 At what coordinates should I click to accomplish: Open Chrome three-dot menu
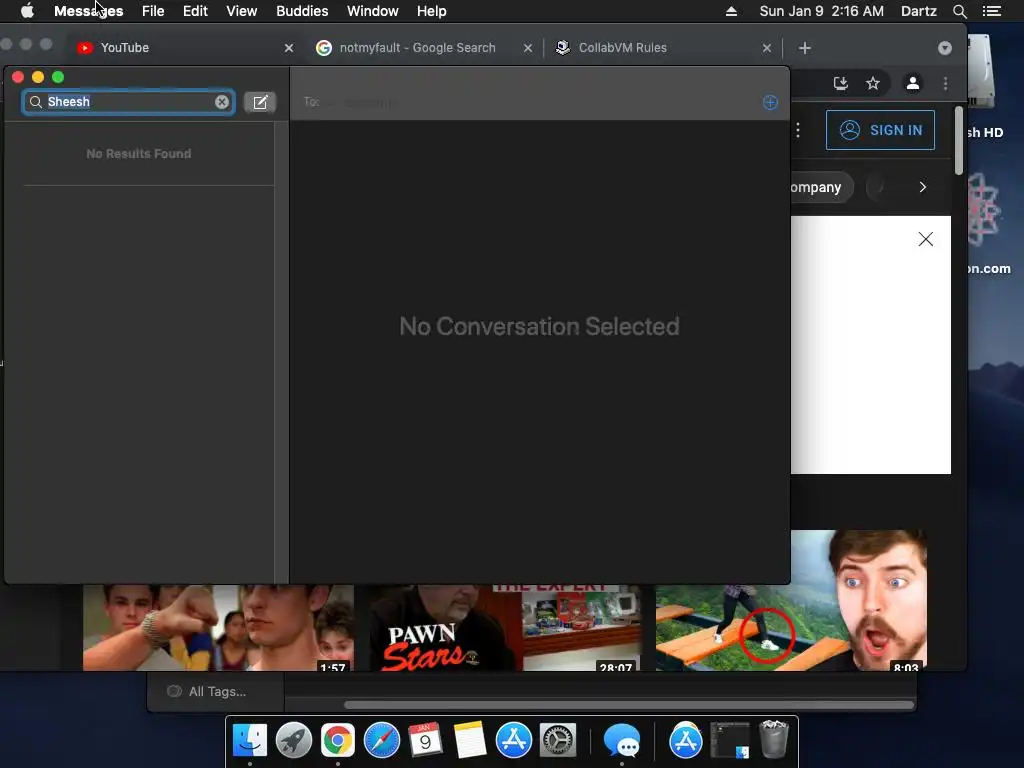click(x=945, y=84)
